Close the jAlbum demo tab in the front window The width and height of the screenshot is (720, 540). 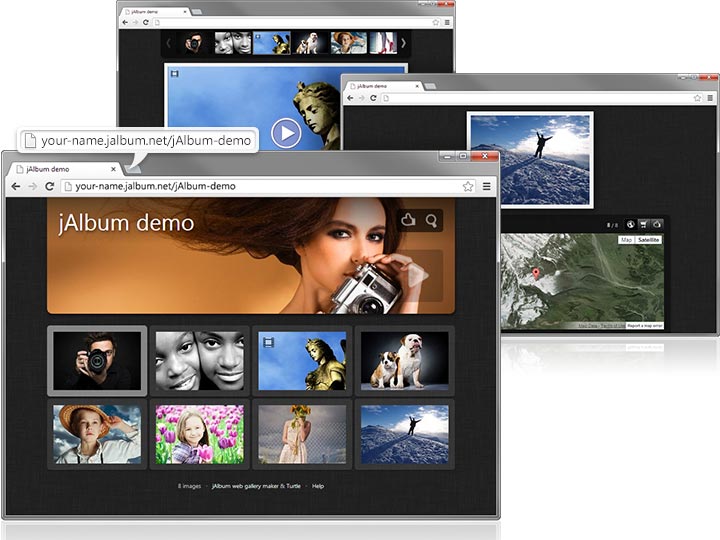point(113,169)
